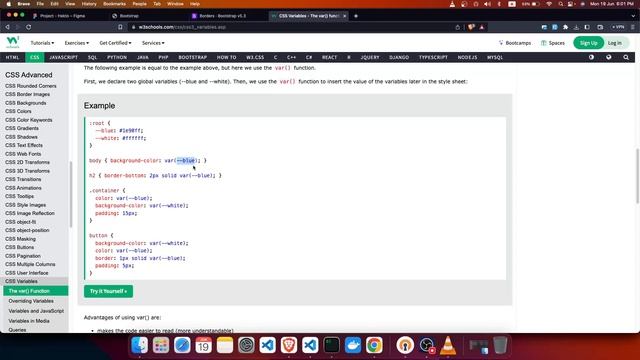
Task: Open the Bootcamps link
Action: (x=515, y=43)
